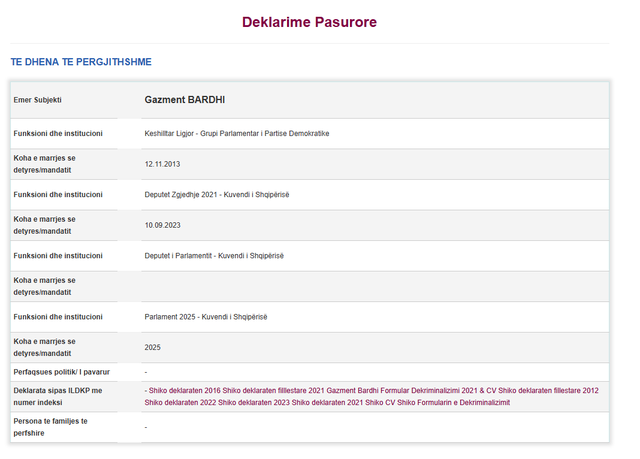640x459 pixels.
Task: View the Shiko deklaraten 2023 declaration
Action: pyautogui.click(x=254, y=403)
